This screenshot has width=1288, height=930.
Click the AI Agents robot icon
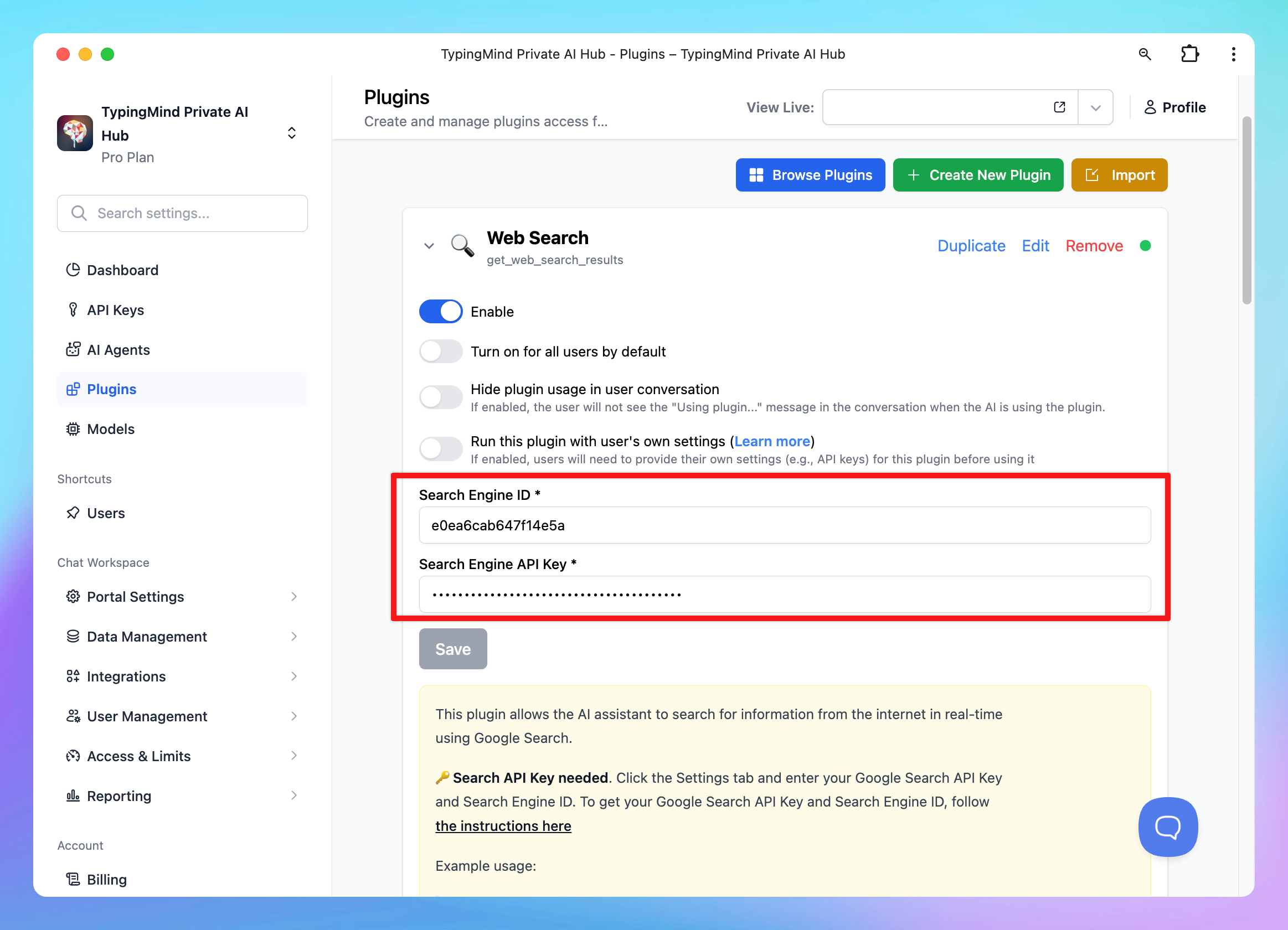73,350
